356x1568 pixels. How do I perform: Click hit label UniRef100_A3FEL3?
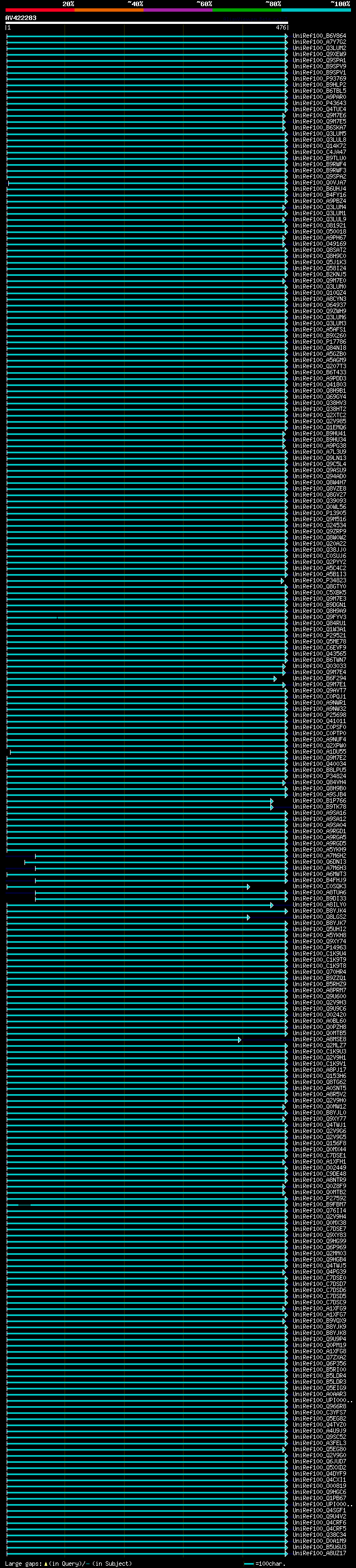[x=319, y=1444]
